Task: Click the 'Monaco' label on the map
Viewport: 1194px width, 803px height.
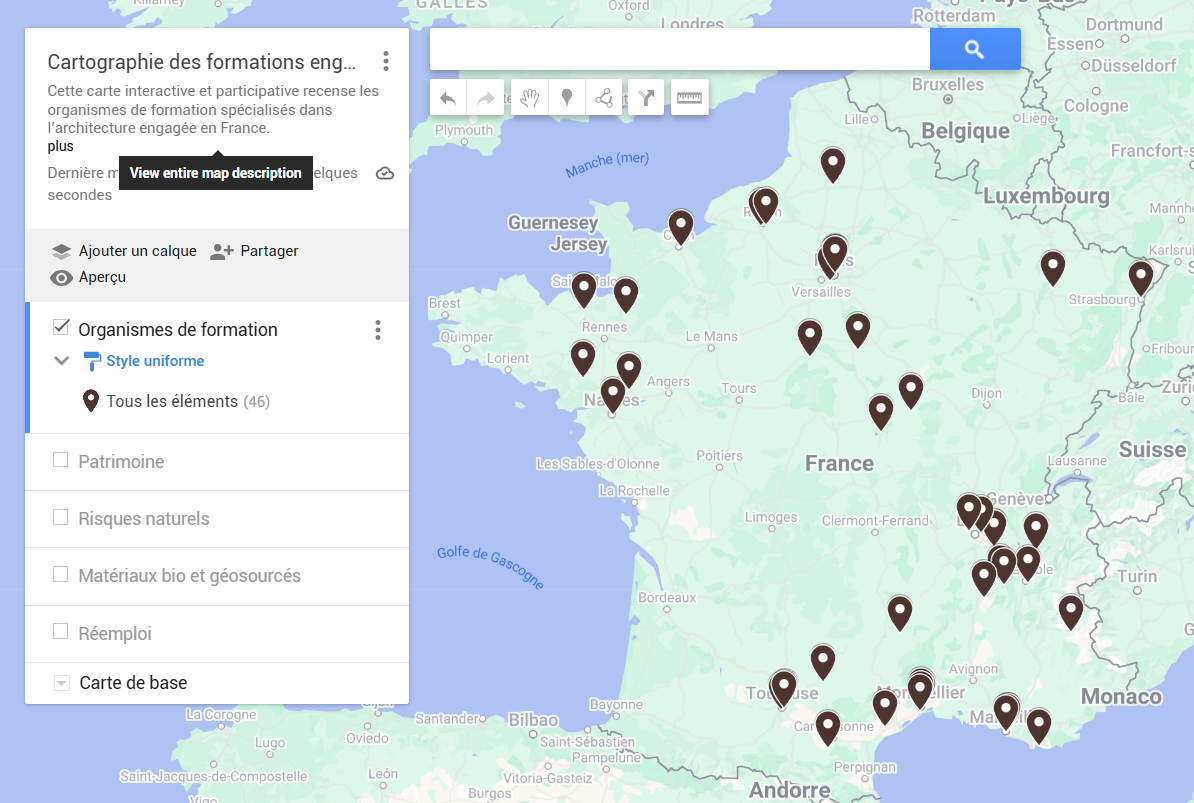Action: pyautogui.click(x=1122, y=696)
